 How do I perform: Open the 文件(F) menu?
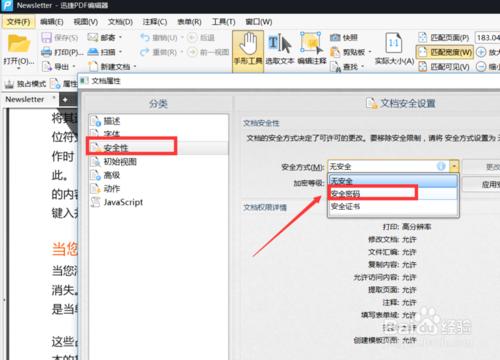18,22
